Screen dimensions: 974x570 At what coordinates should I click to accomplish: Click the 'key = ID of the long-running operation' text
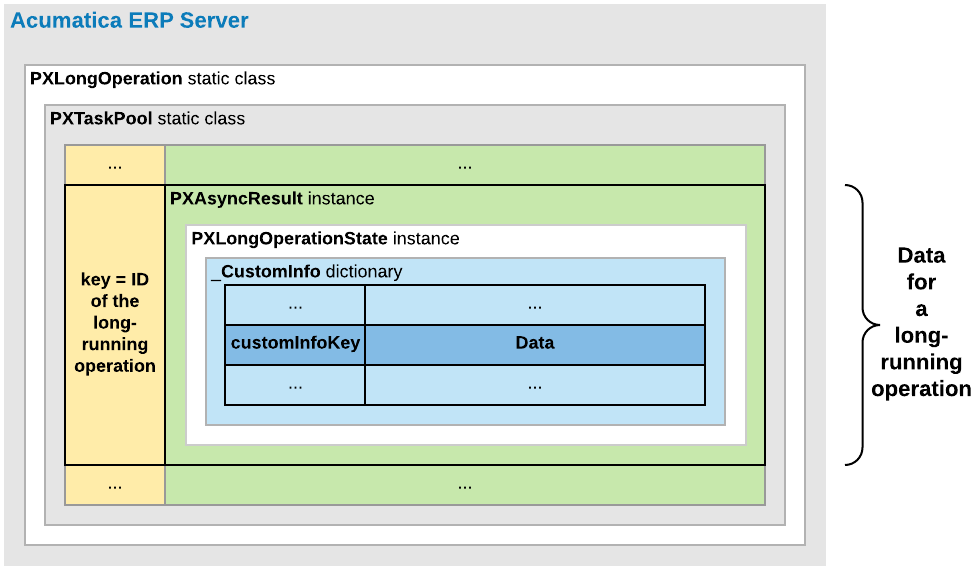click(x=115, y=323)
